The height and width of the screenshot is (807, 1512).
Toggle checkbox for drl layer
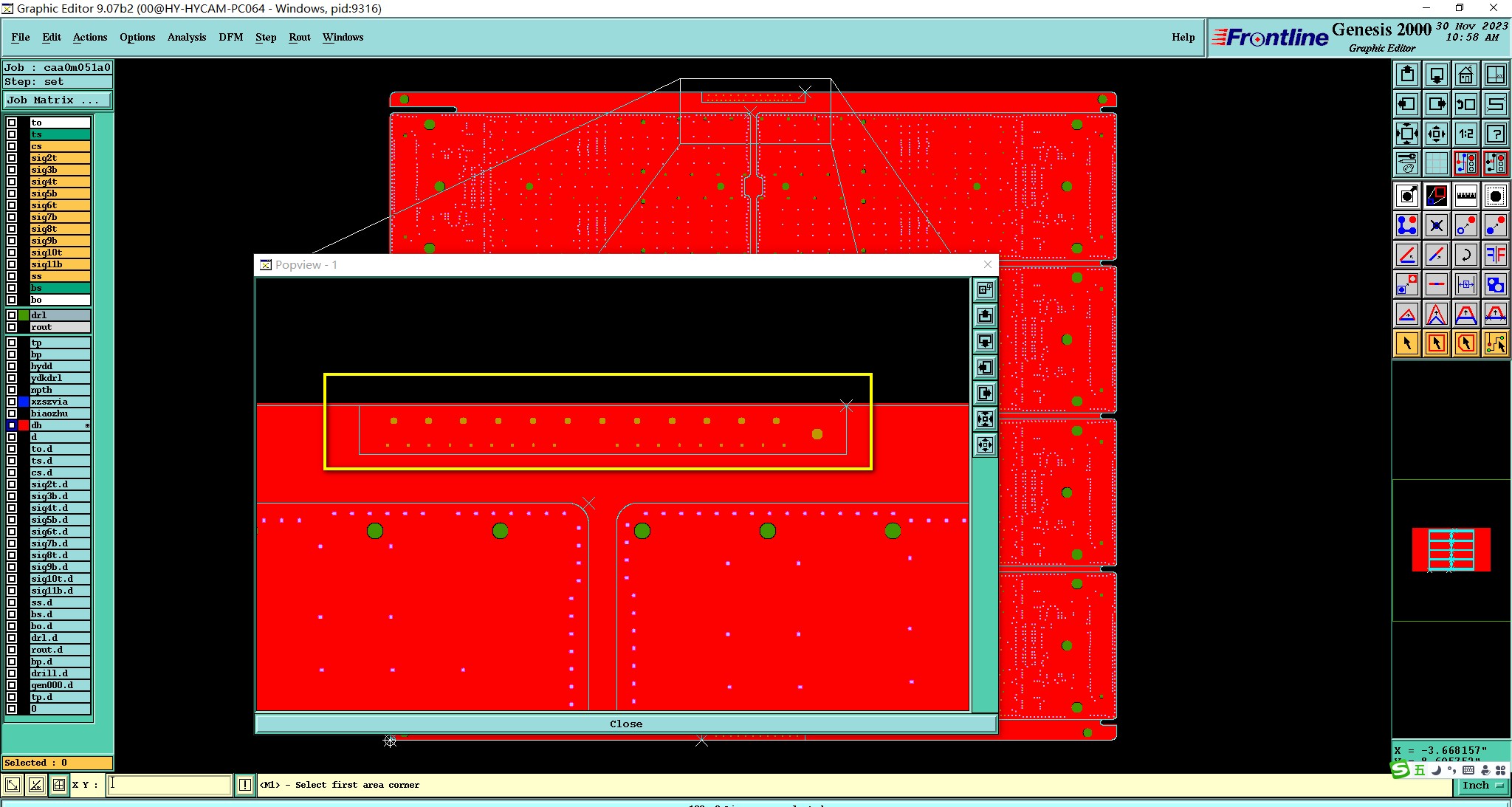(x=12, y=315)
